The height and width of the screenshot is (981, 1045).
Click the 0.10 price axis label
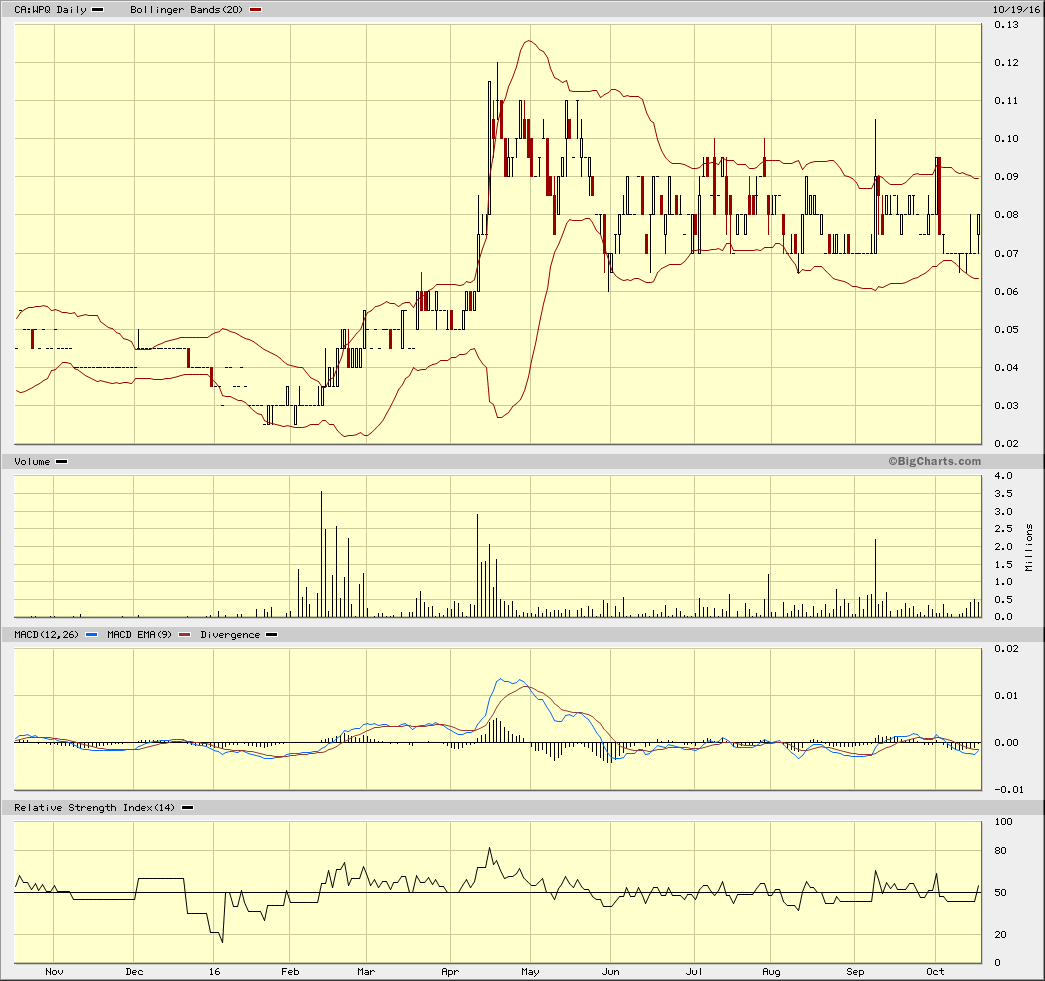point(1006,139)
